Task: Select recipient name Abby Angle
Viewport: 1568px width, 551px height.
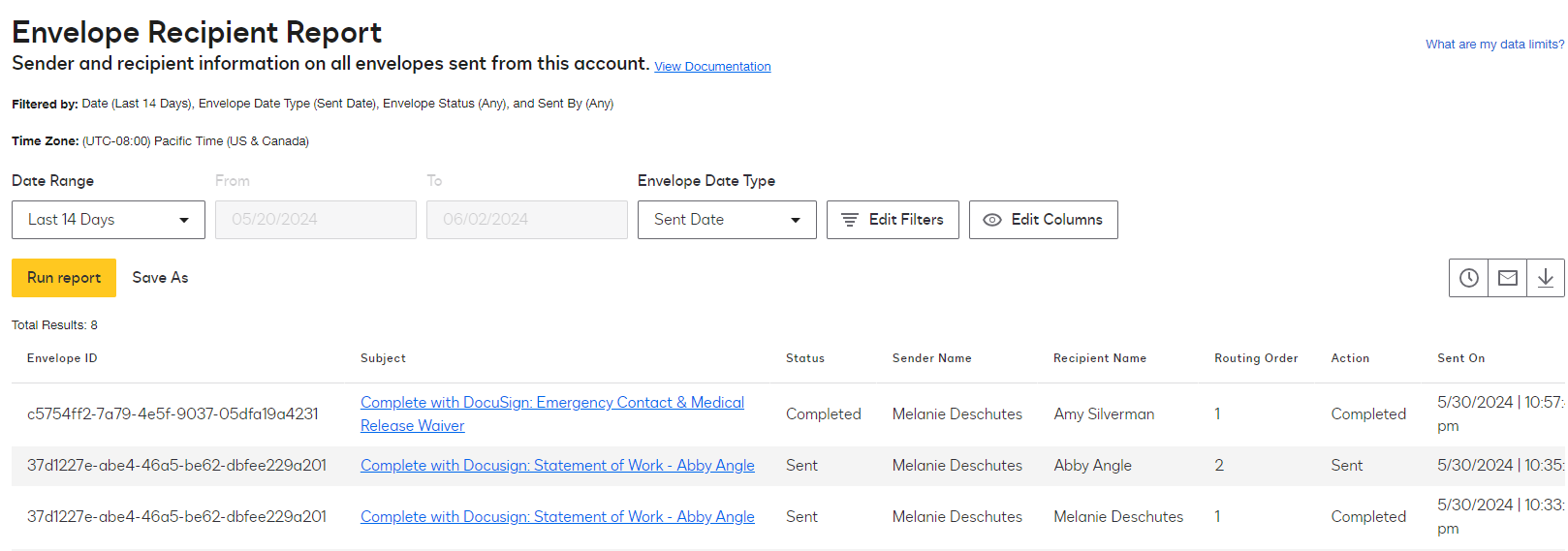Action: pyautogui.click(x=1092, y=466)
